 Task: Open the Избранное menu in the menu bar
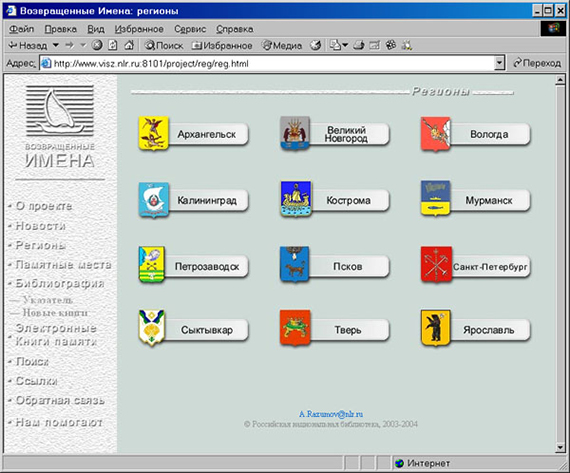click(x=139, y=29)
